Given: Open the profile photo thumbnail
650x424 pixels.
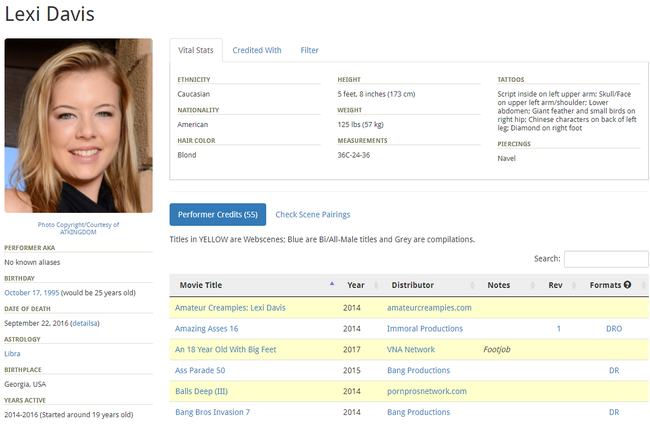Looking at the screenshot, I should click(x=78, y=126).
